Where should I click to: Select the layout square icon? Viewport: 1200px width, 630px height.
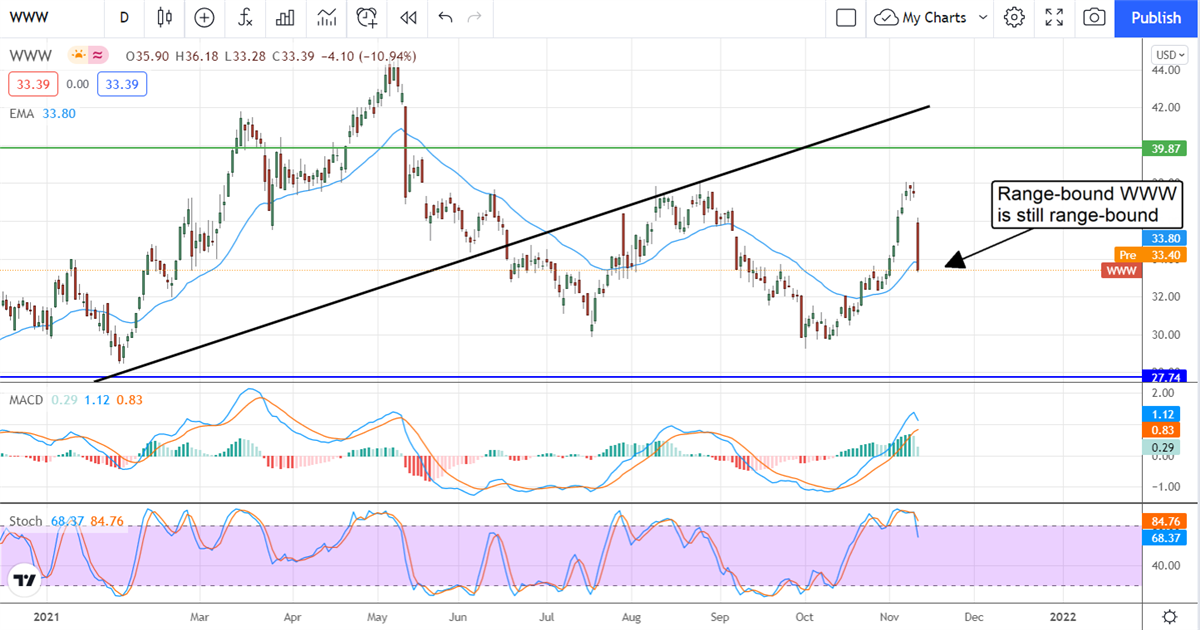click(846, 17)
